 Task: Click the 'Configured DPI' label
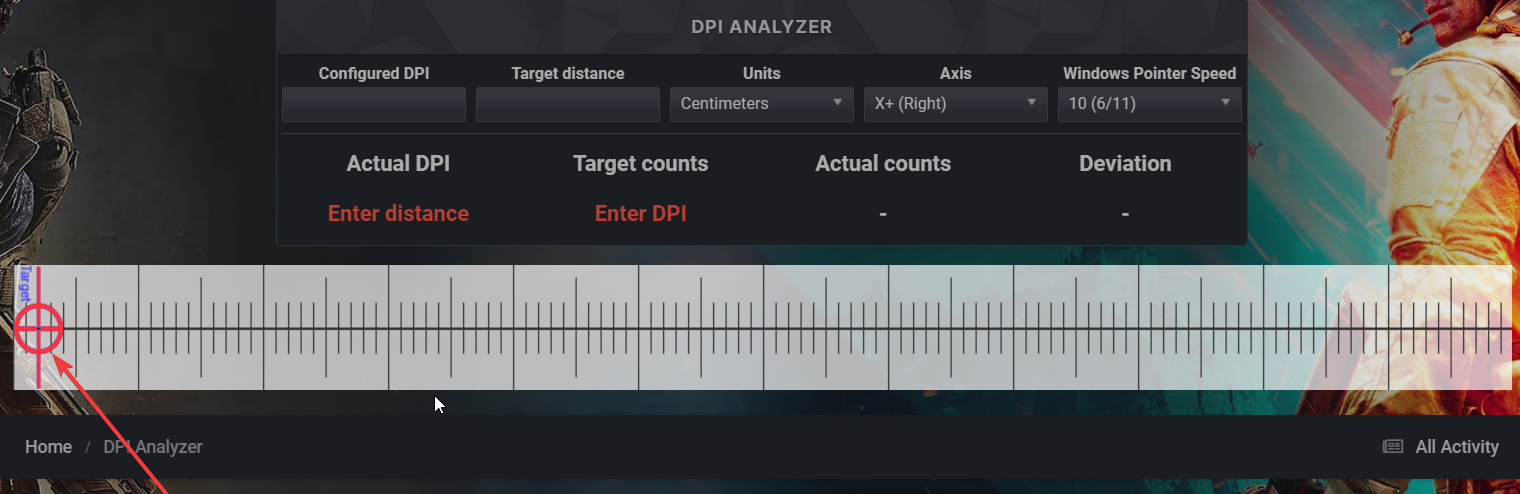click(x=374, y=73)
